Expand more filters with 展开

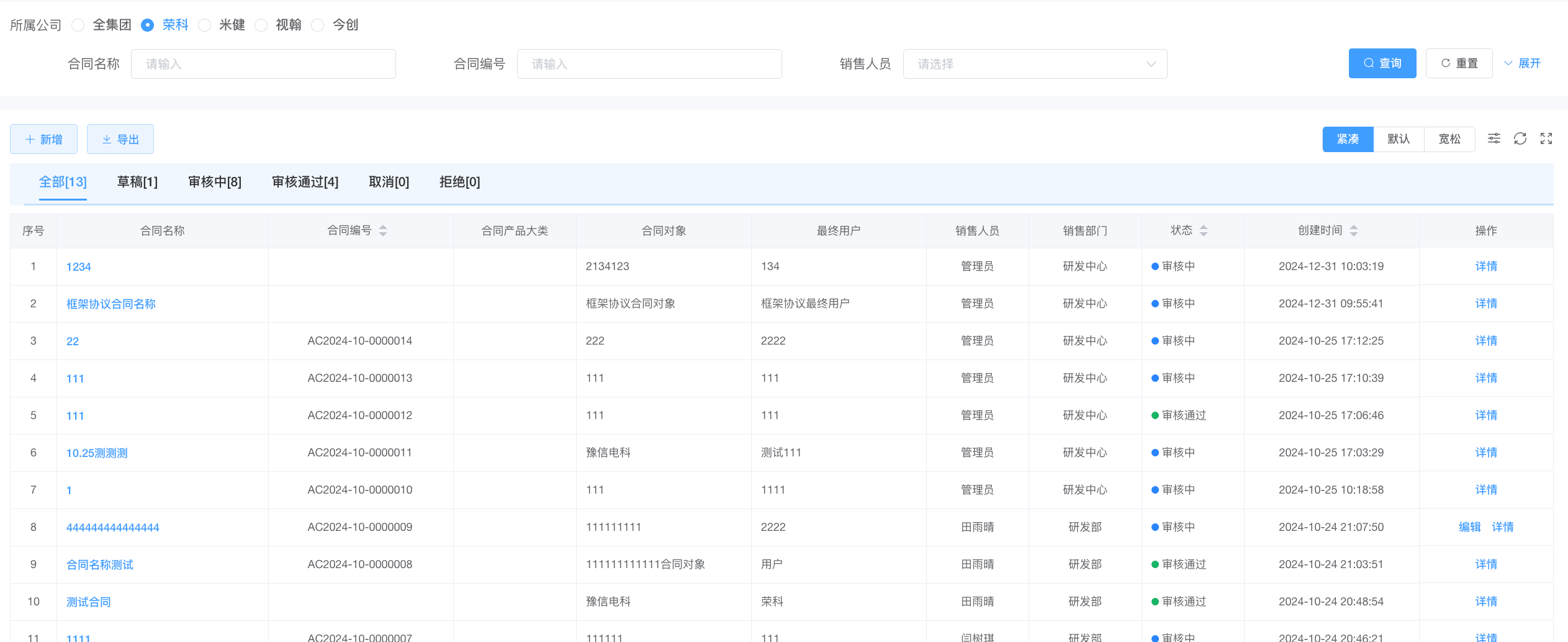click(1522, 63)
